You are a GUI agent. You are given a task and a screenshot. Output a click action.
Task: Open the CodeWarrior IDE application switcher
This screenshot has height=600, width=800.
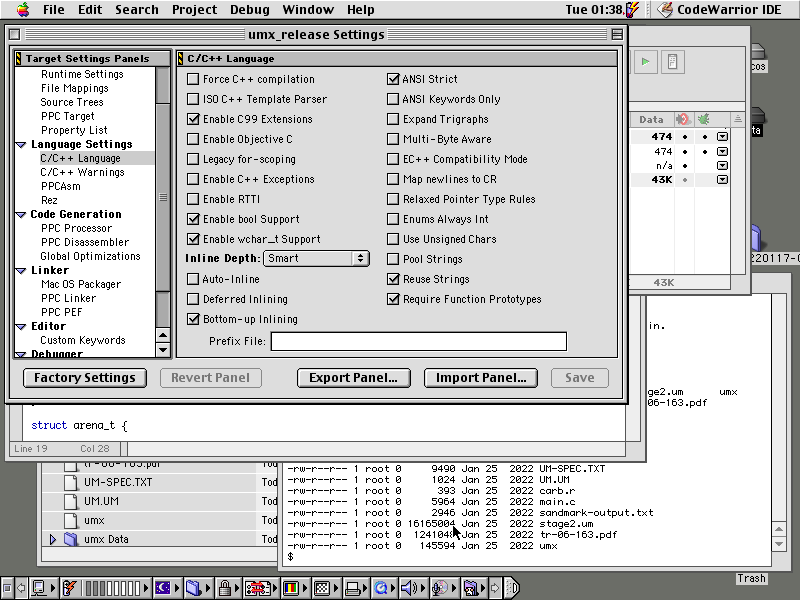click(x=719, y=9)
